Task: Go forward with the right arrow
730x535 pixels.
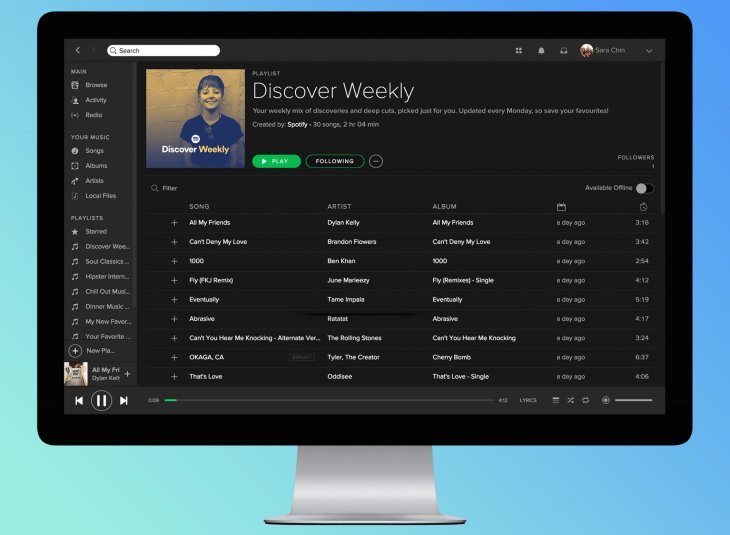Action: [93, 50]
